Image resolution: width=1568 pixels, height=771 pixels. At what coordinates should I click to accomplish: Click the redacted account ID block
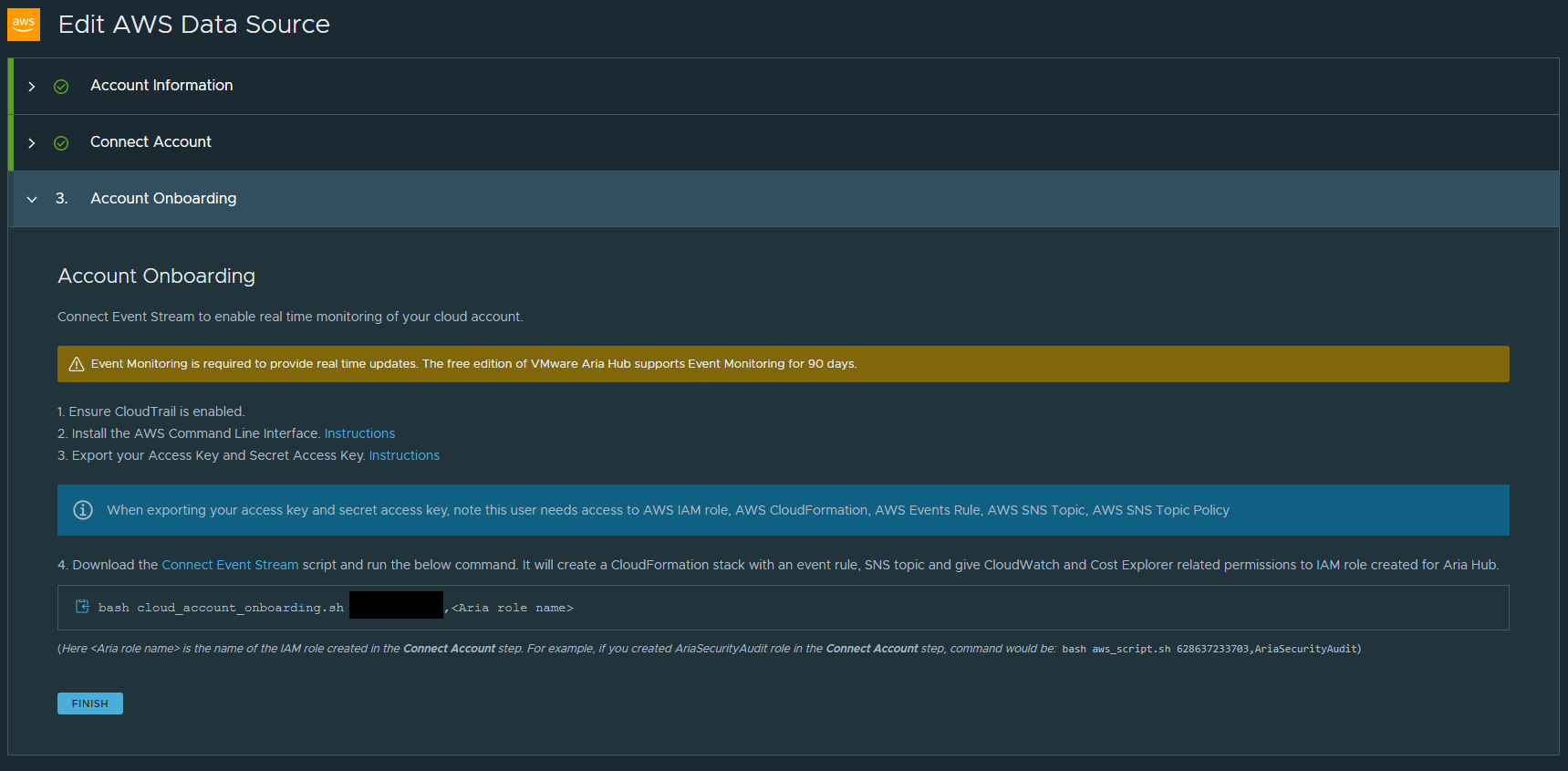(x=396, y=605)
